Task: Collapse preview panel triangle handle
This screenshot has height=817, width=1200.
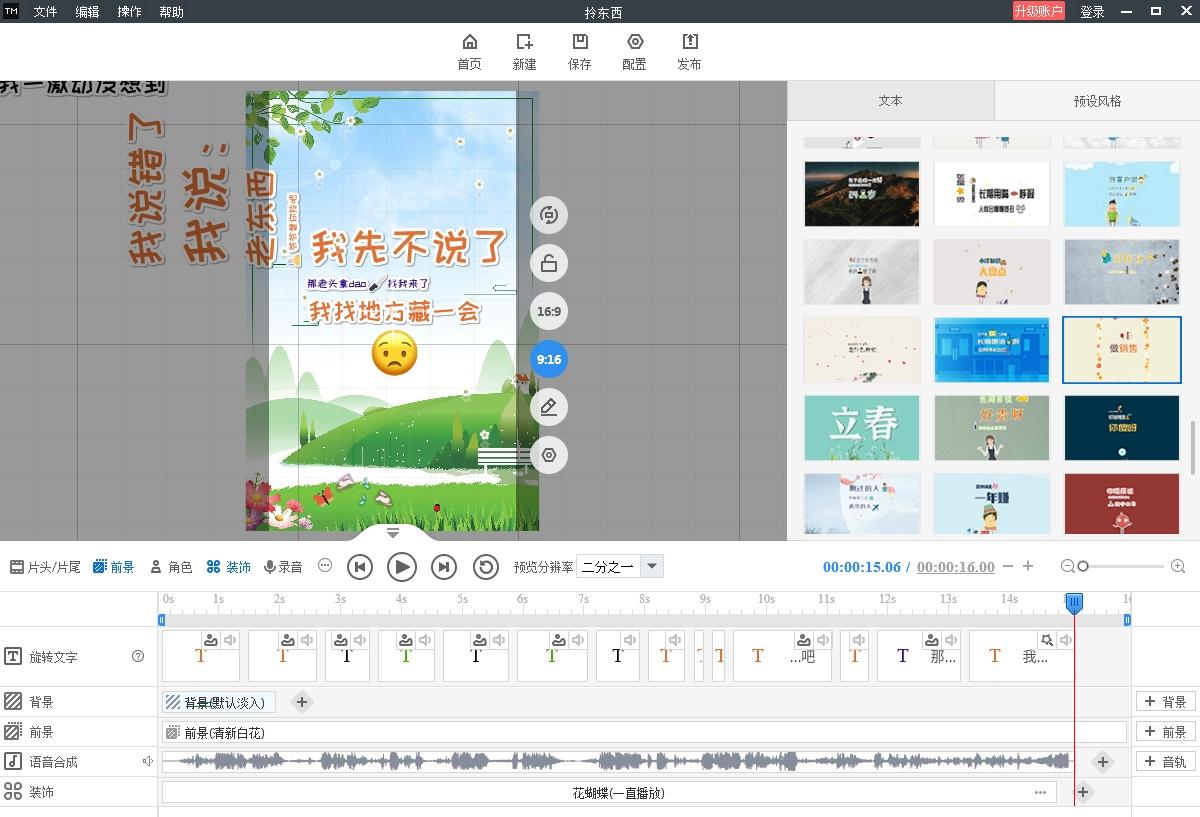Action: (392, 533)
